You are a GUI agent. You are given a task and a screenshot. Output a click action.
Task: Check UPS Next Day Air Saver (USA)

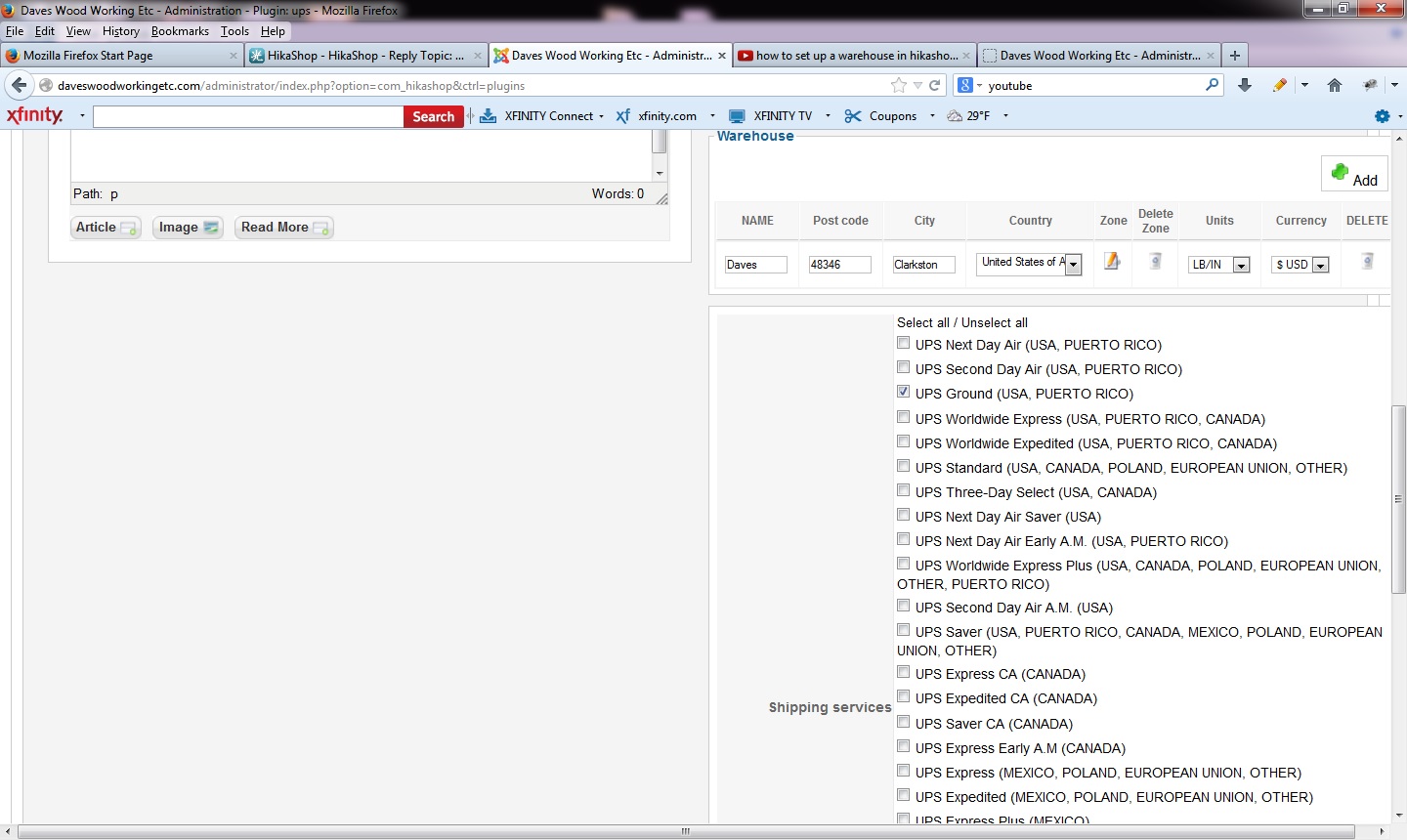[904, 515]
